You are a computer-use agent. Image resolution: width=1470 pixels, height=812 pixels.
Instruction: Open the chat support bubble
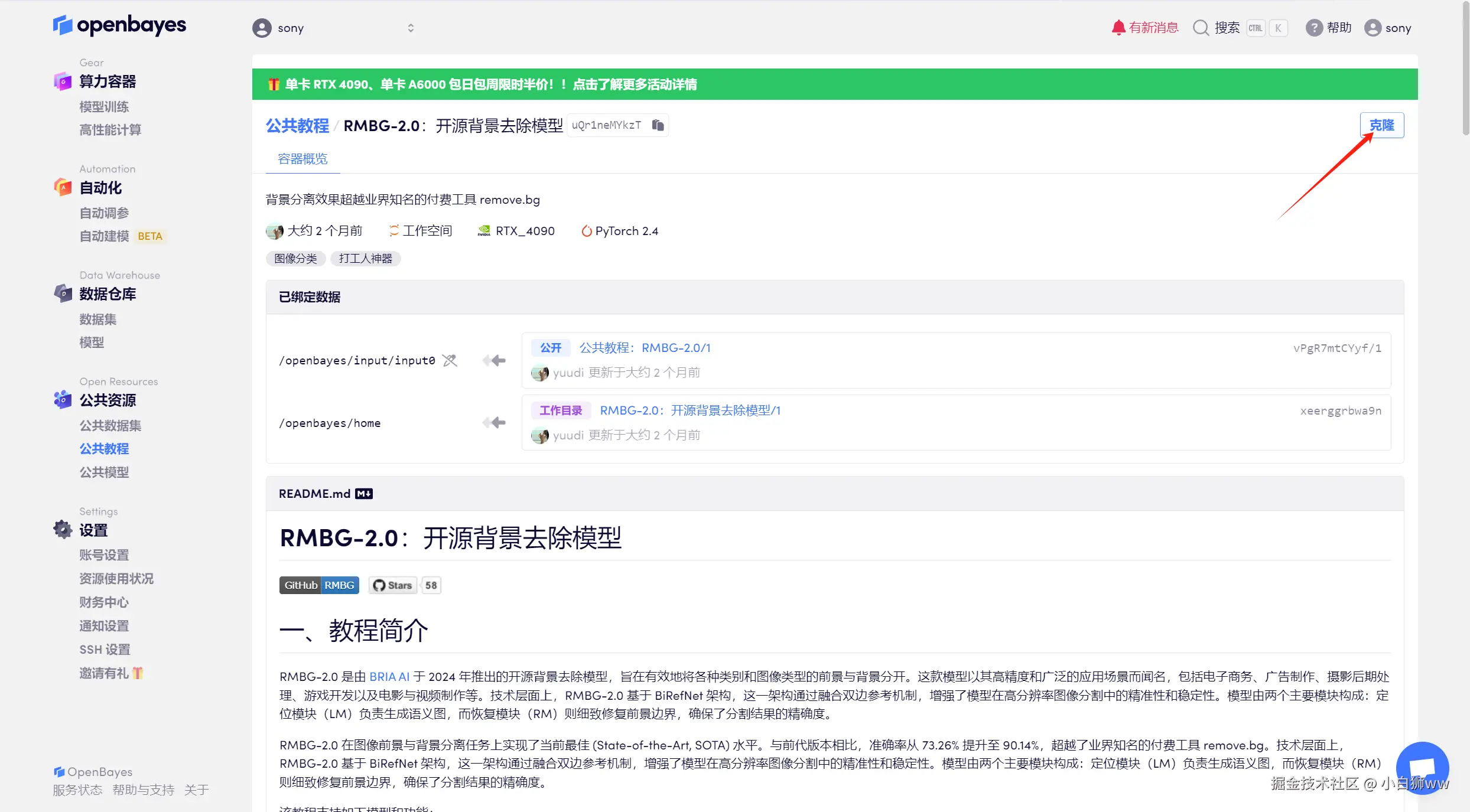click(1422, 767)
